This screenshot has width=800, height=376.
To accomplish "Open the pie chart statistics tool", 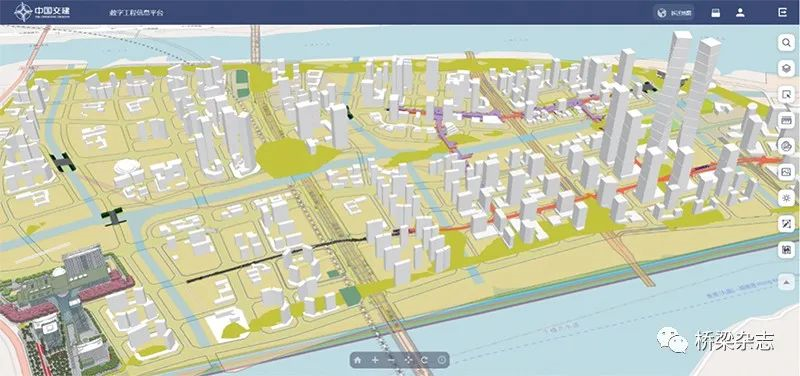I will (786, 146).
